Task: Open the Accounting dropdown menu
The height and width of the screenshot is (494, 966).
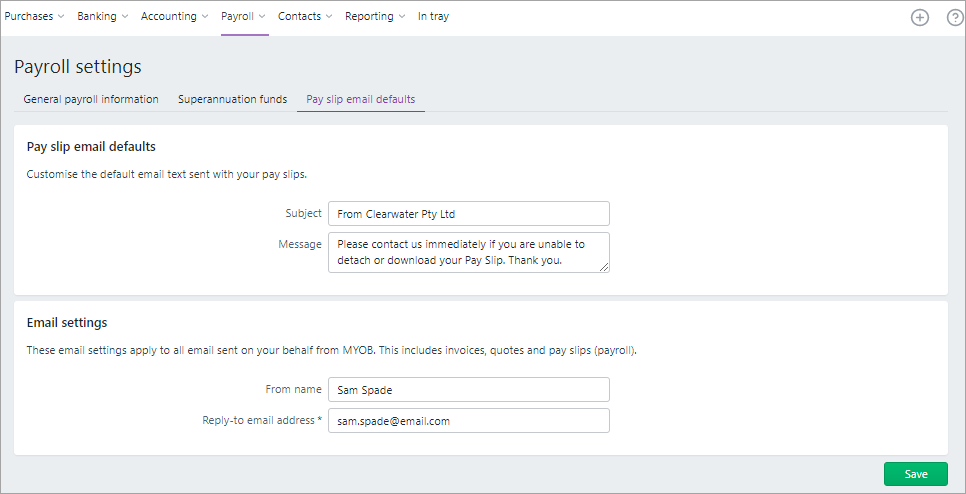Action: tap(175, 16)
